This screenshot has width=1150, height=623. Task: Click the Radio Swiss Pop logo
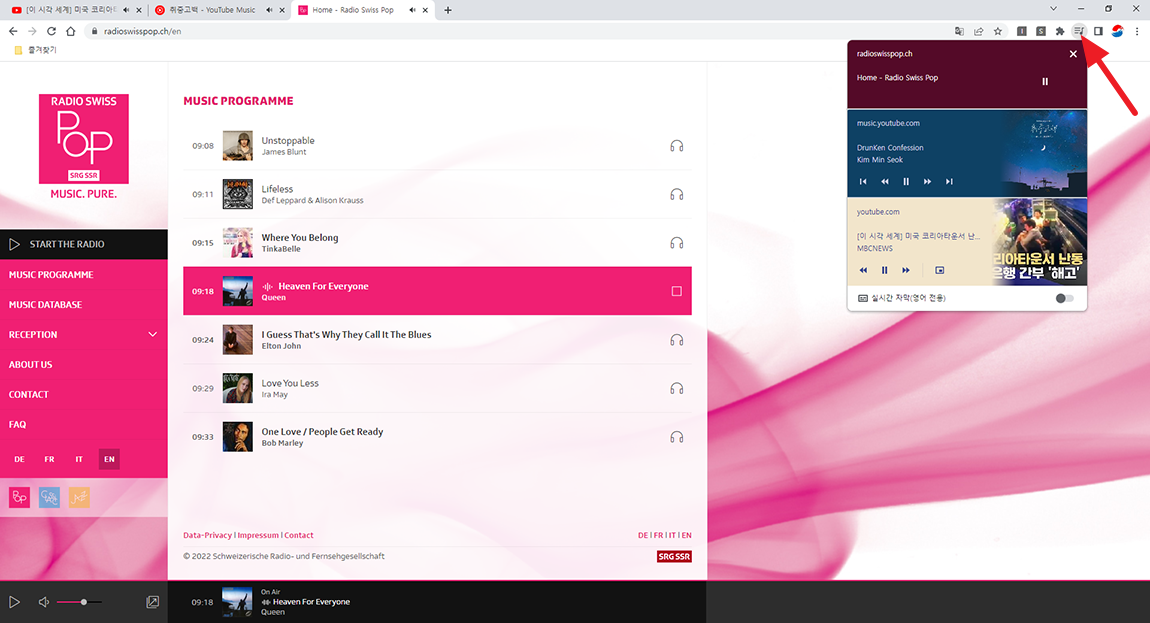84,139
